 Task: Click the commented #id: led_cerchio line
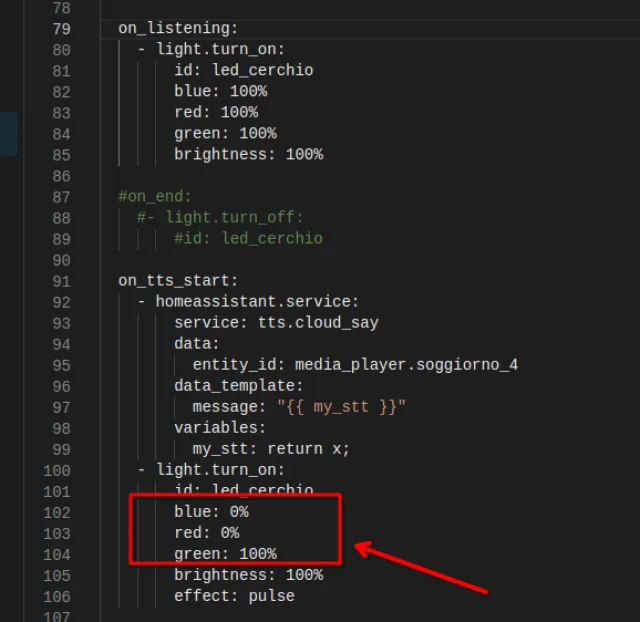coord(248,238)
